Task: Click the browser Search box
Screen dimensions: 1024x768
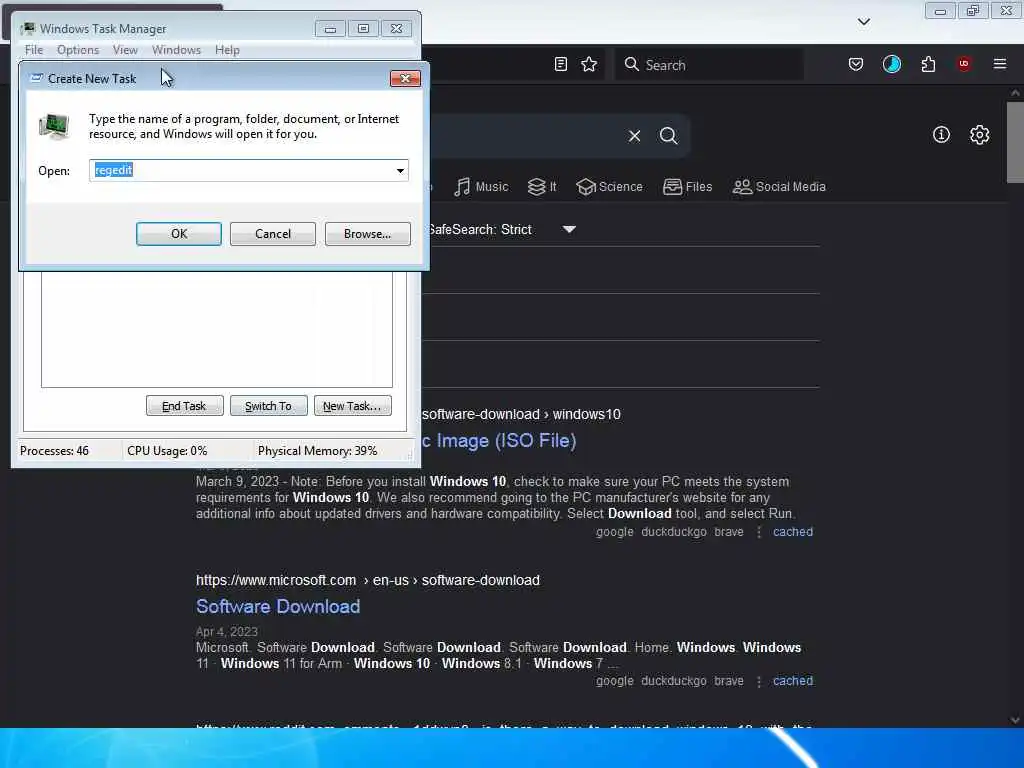Action: [709, 64]
